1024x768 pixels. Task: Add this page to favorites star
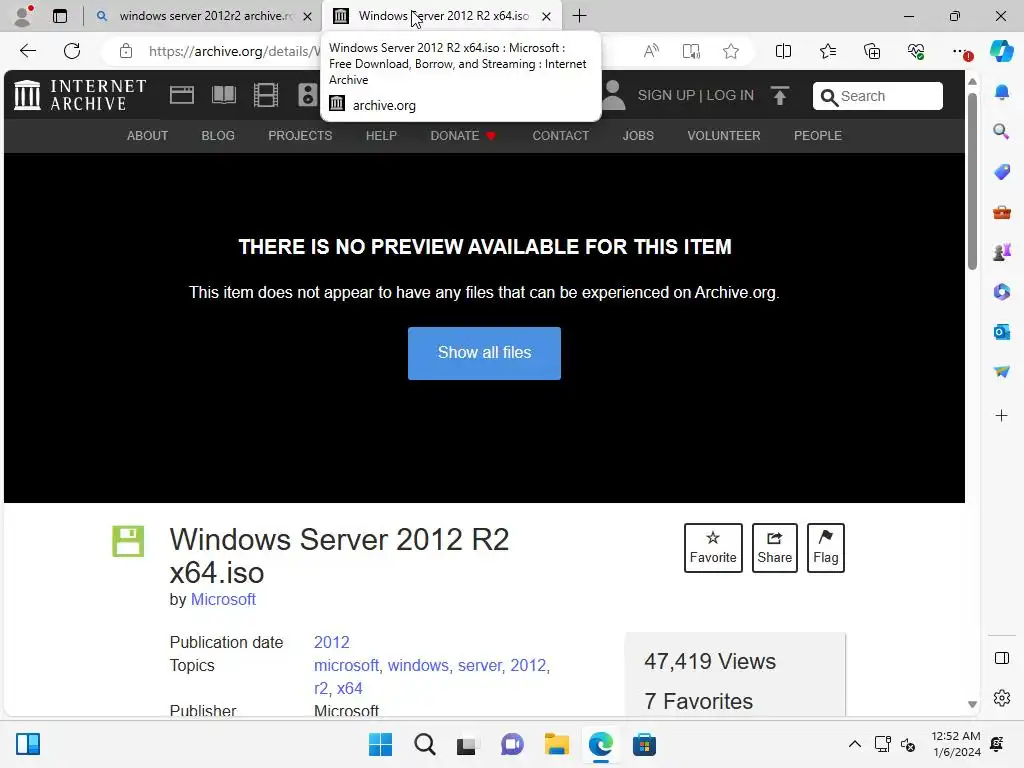[x=731, y=51]
